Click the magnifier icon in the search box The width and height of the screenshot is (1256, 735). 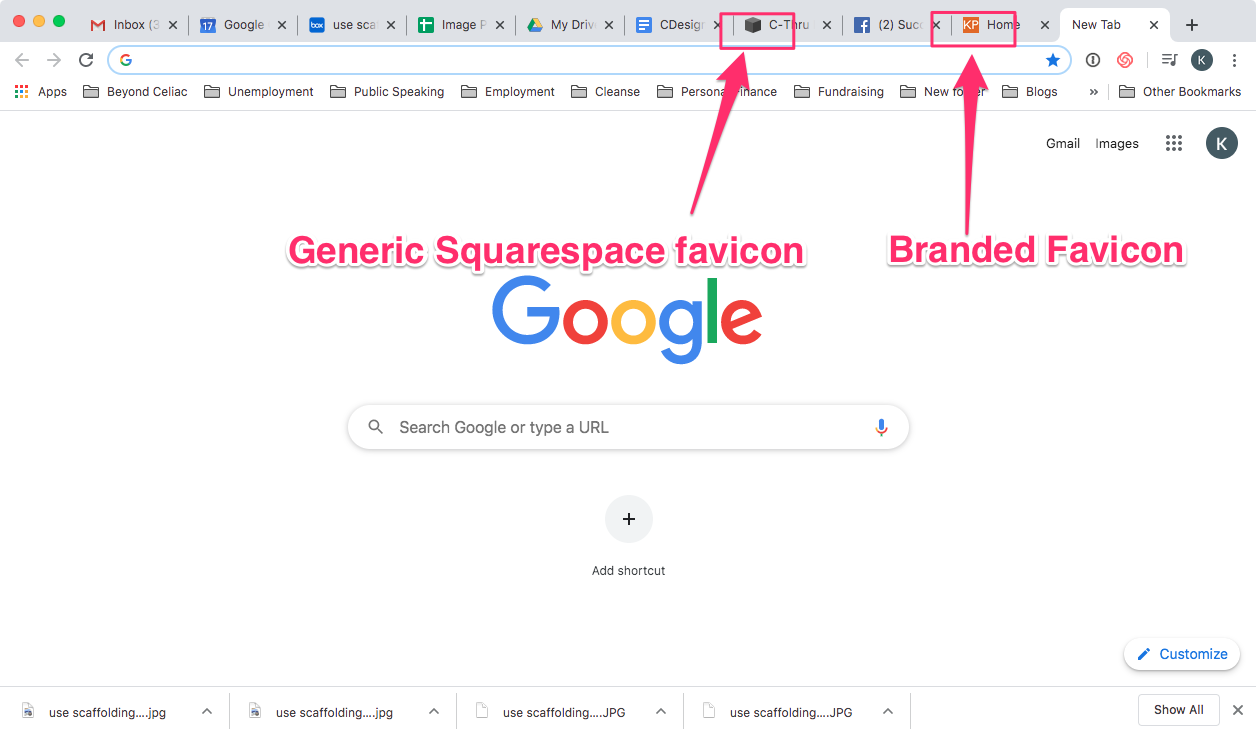[x=376, y=427]
